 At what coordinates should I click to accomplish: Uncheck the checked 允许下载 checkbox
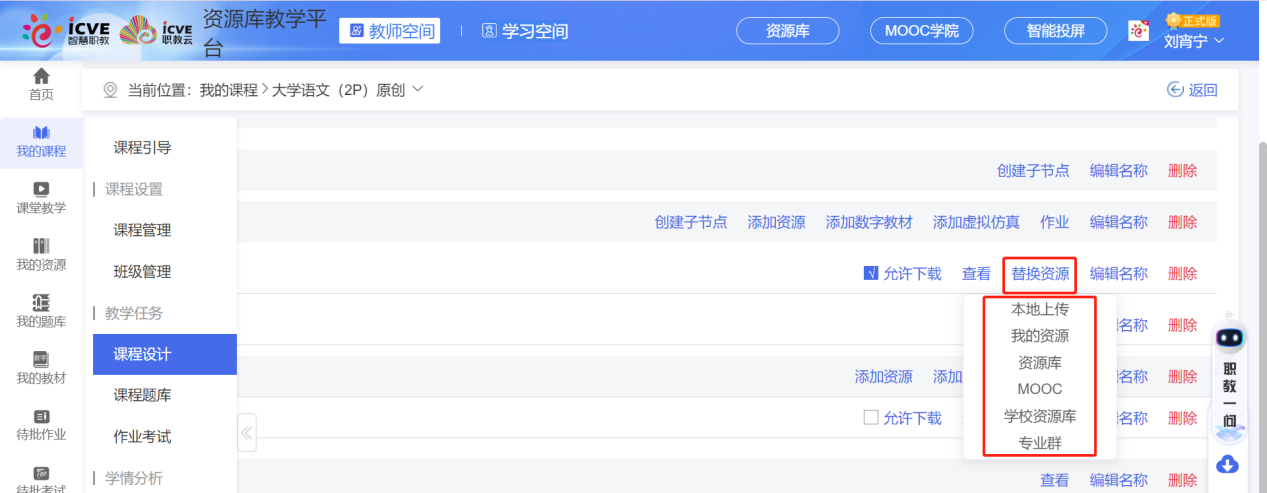(871, 273)
